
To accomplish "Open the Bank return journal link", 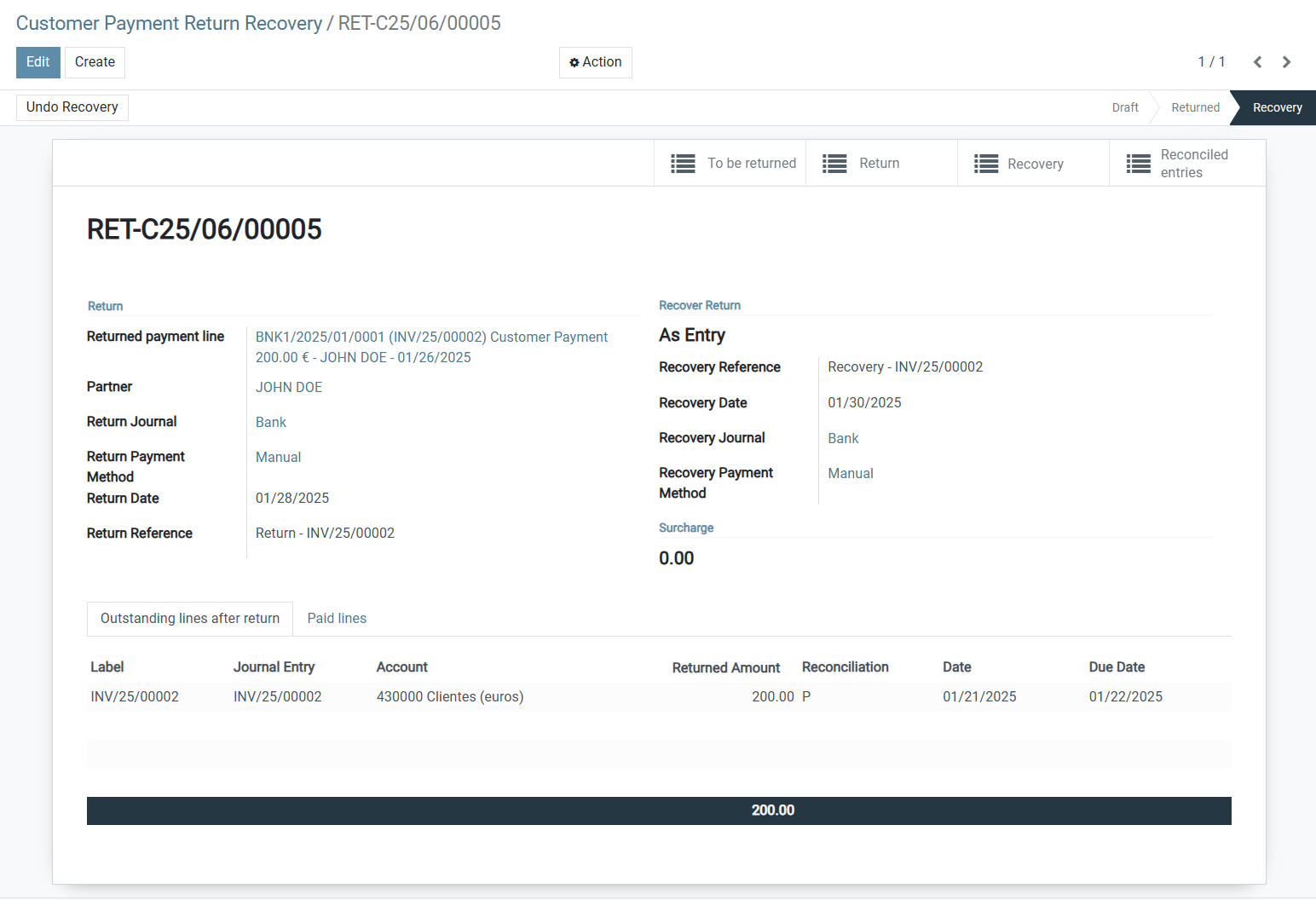I will point(270,422).
